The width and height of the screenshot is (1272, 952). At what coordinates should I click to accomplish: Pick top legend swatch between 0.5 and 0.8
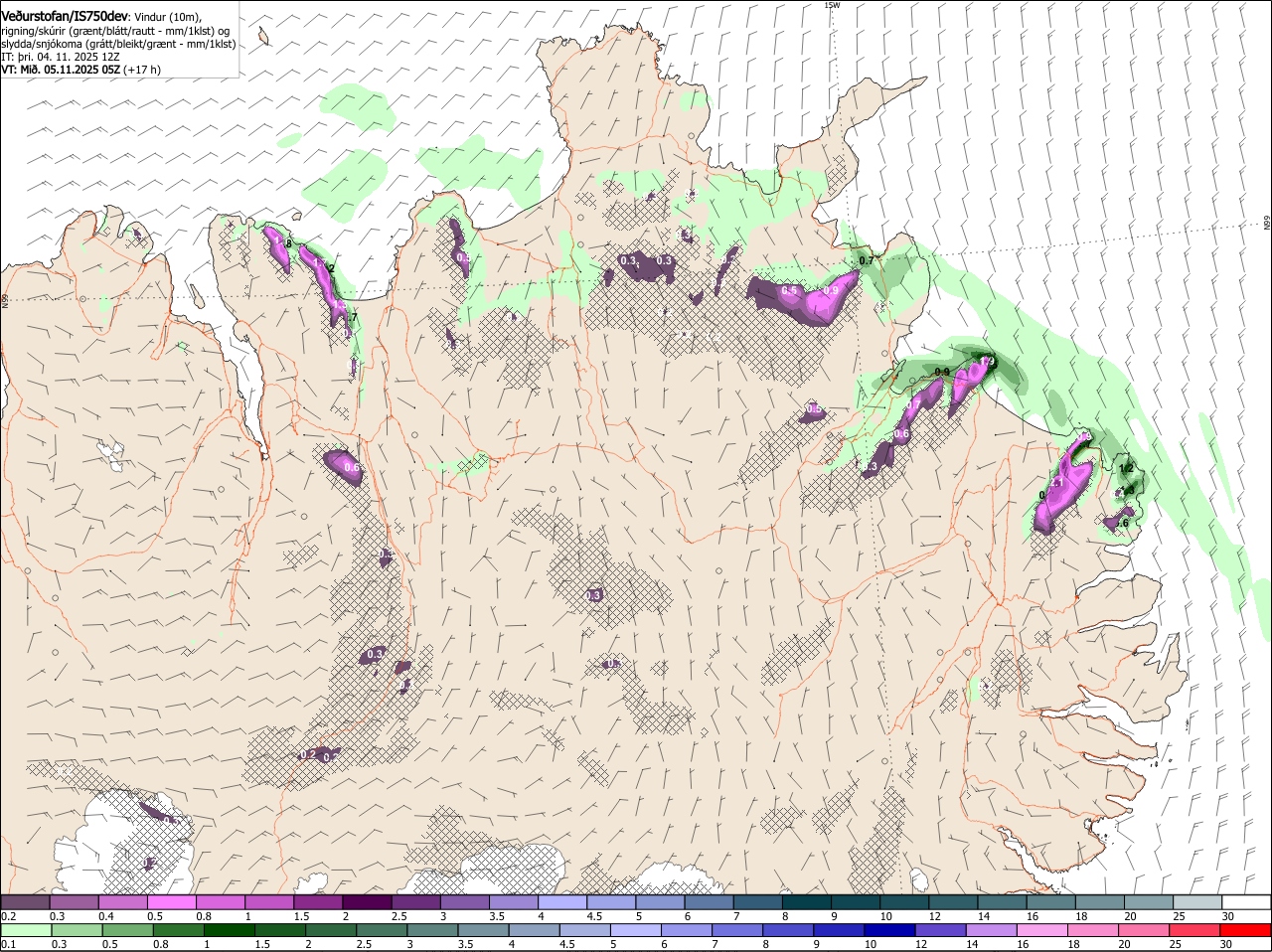click(171, 902)
